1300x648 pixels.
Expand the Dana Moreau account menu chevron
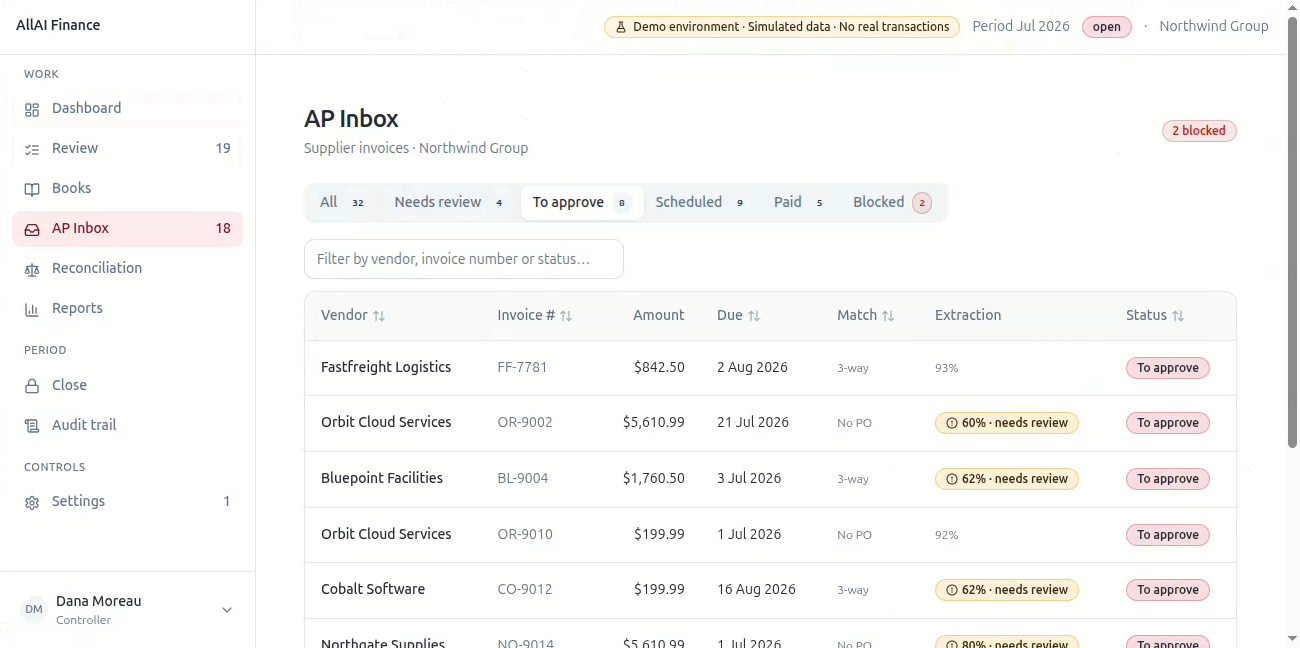click(227, 610)
